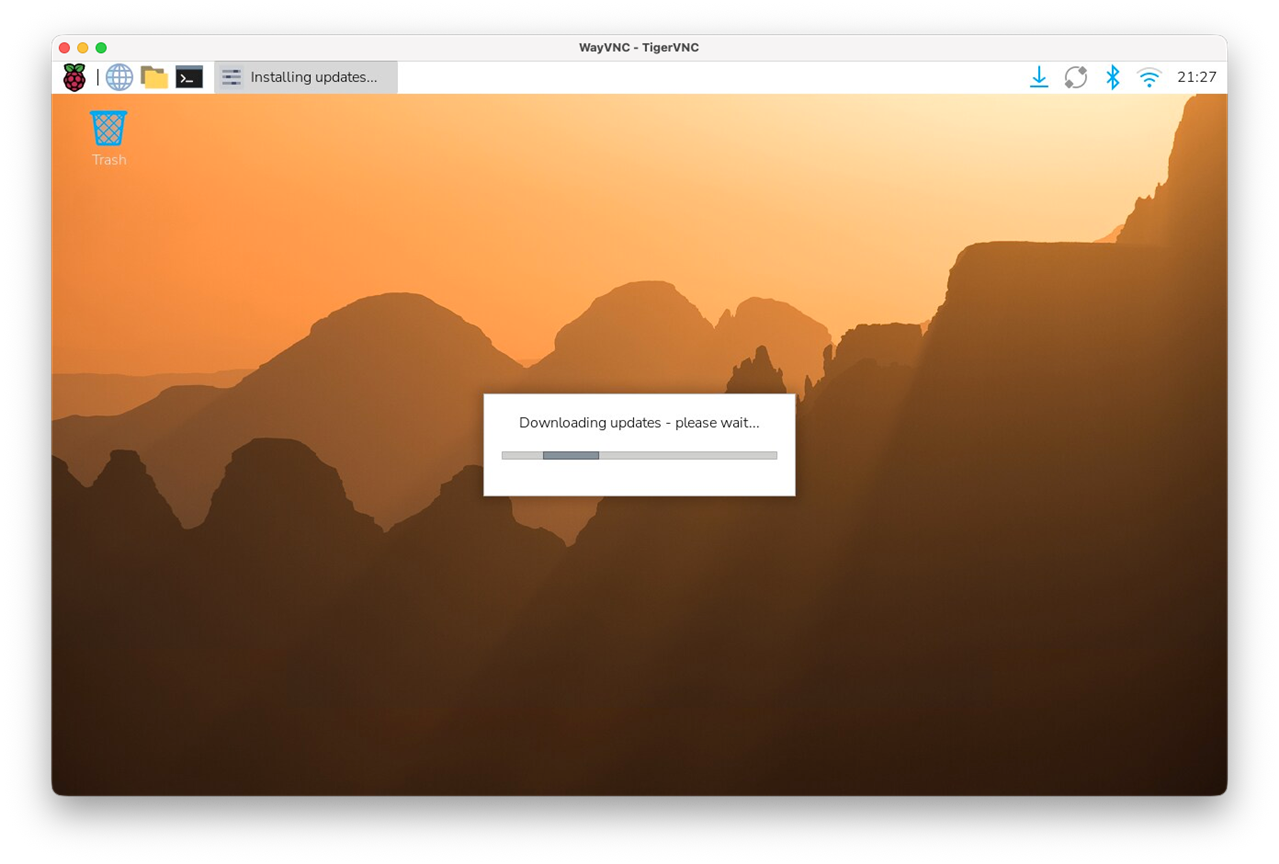1279x864 pixels.
Task: Launch the Terminal from the taskbar
Action: click(x=189, y=77)
